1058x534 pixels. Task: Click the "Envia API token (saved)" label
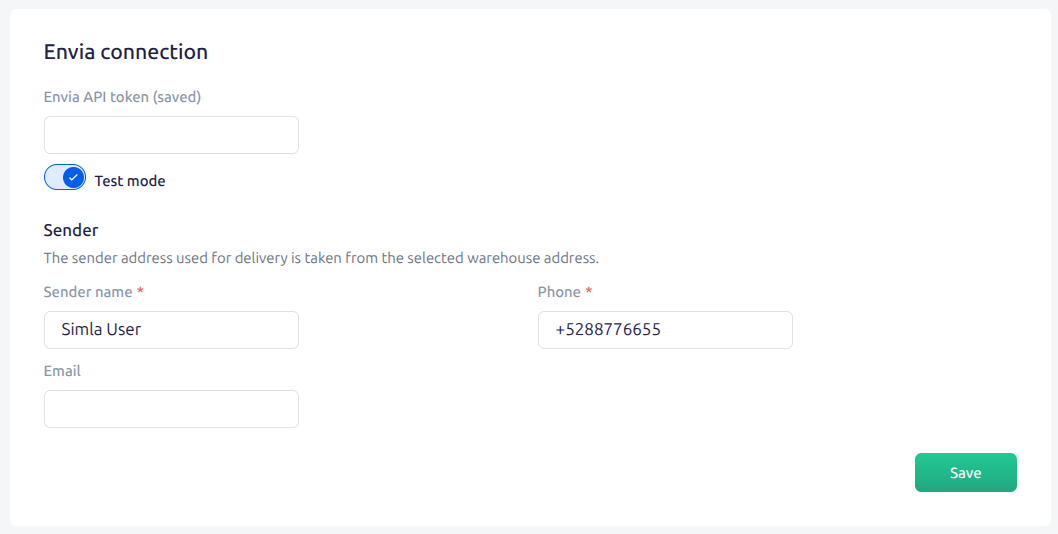click(122, 97)
